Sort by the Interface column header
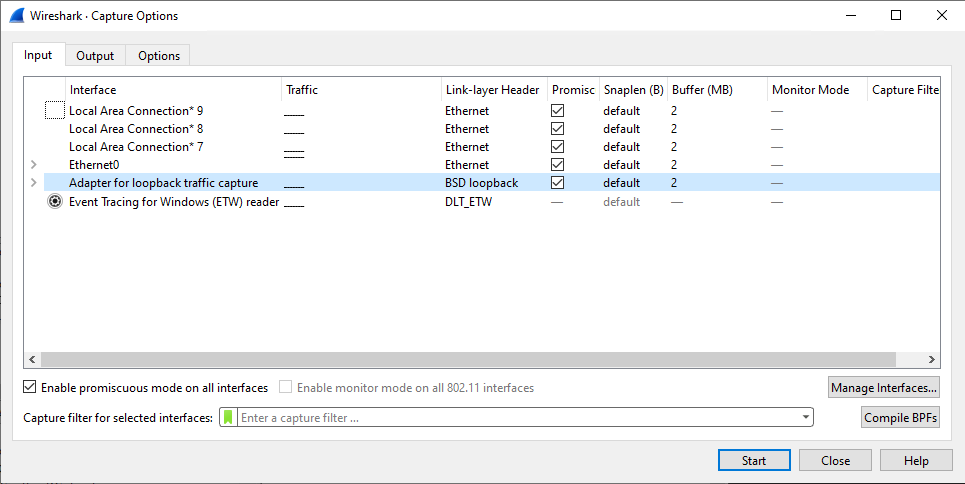The image size is (965, 484). 173,90
